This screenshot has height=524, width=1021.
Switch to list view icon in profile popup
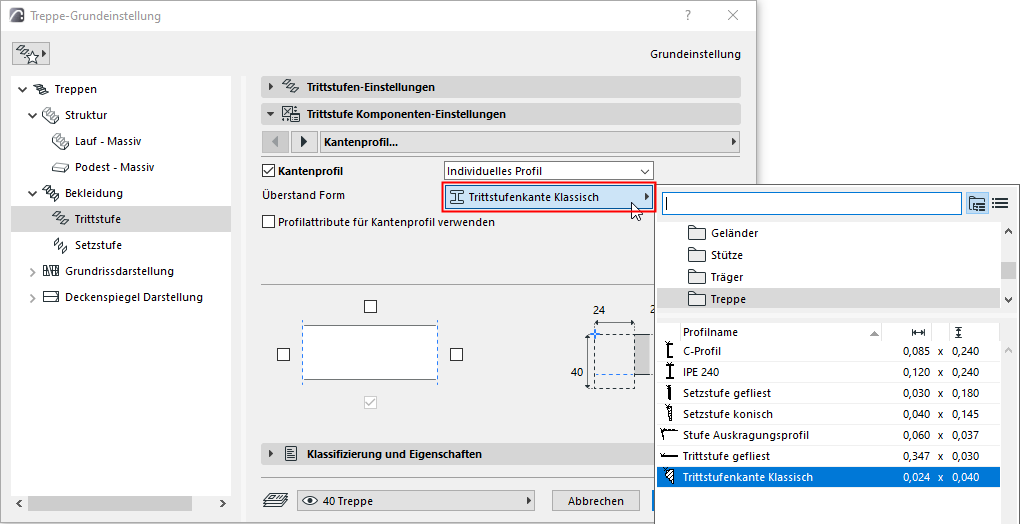point(999,203)
